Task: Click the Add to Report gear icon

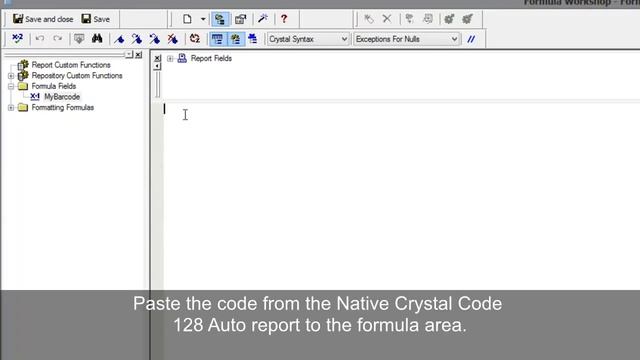Action: coord(468,19)
